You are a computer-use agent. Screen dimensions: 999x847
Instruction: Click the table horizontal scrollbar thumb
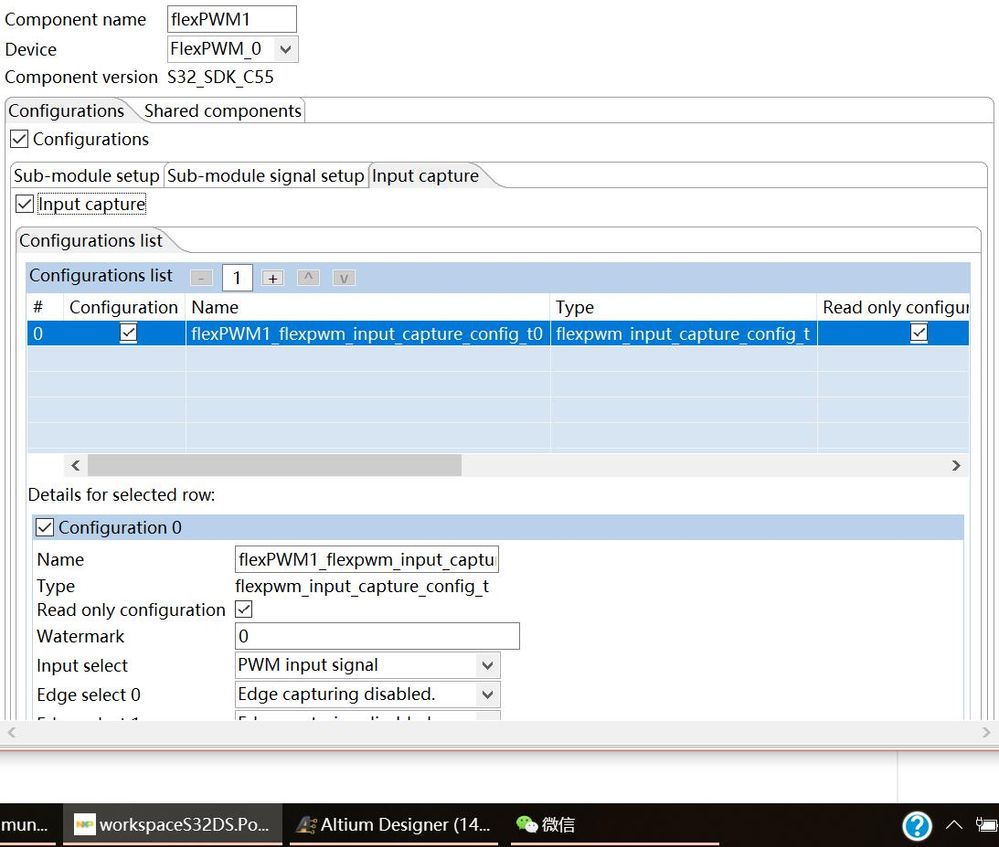[x=275, y=465]
